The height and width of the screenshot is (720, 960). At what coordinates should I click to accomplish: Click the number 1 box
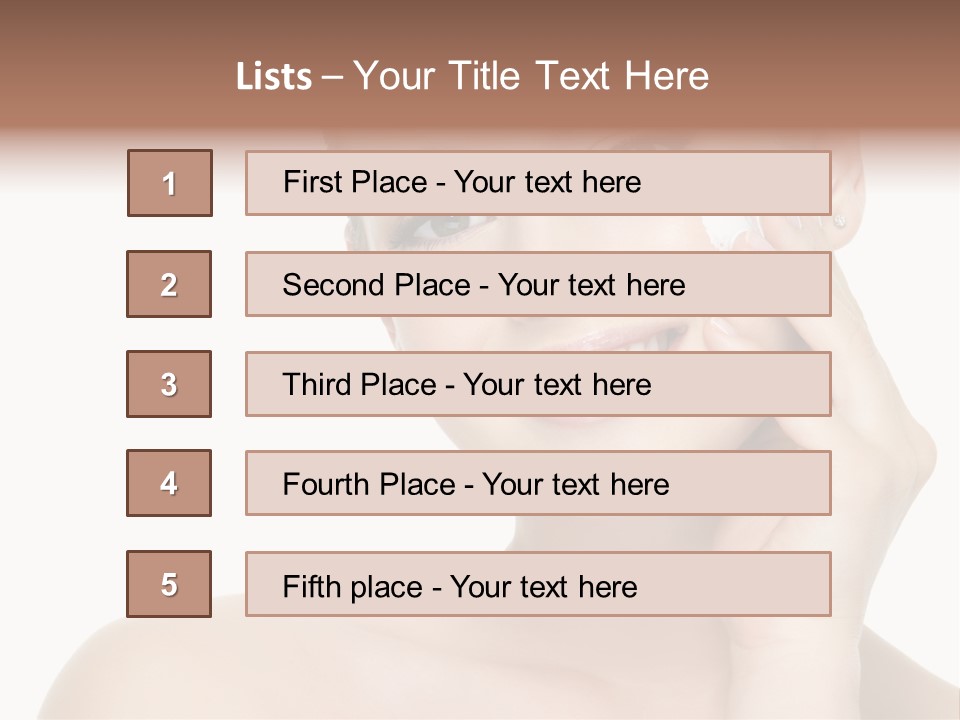tap(169, 183)
